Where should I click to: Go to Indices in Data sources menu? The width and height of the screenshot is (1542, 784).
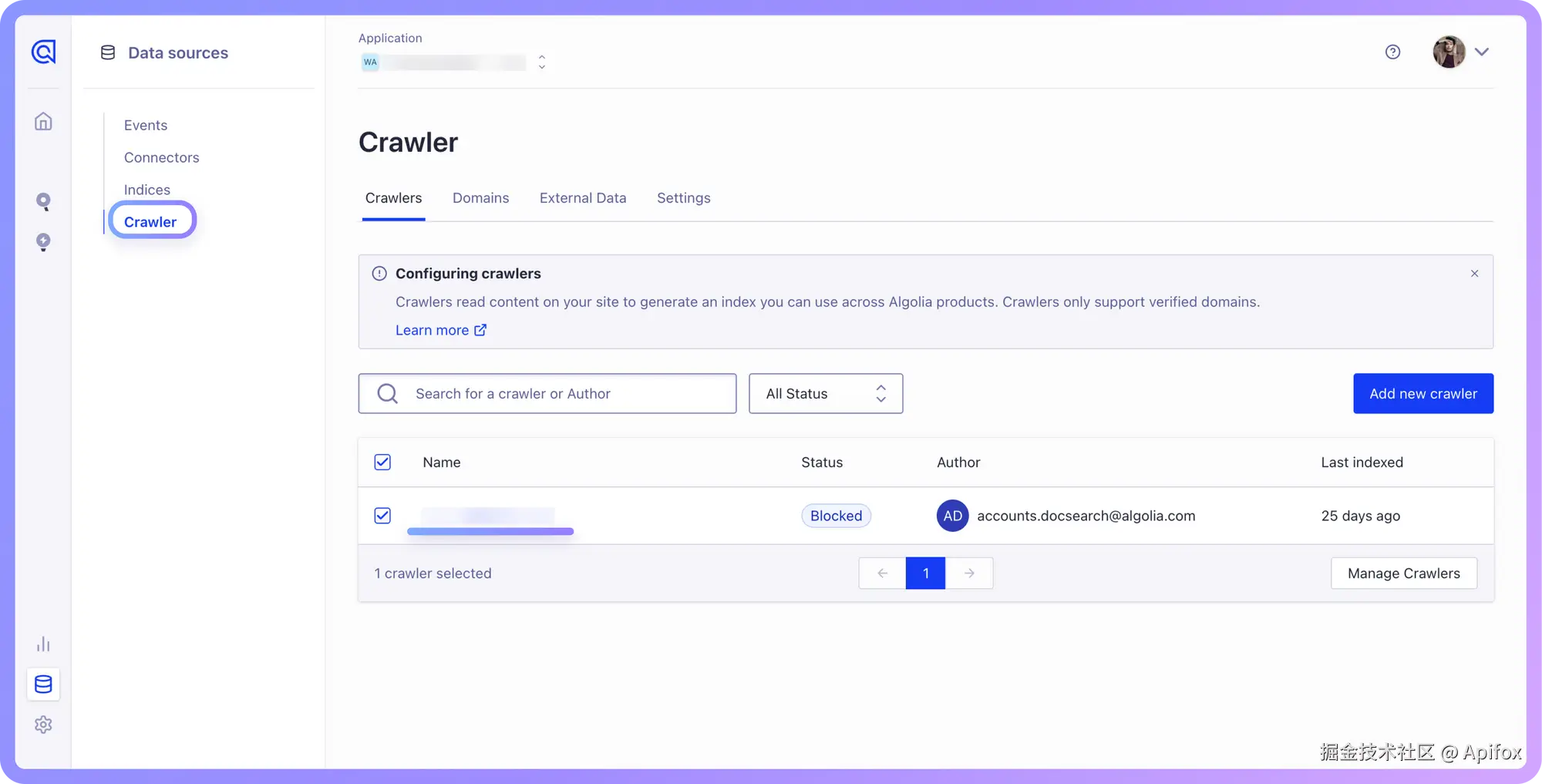pos(147,190)
